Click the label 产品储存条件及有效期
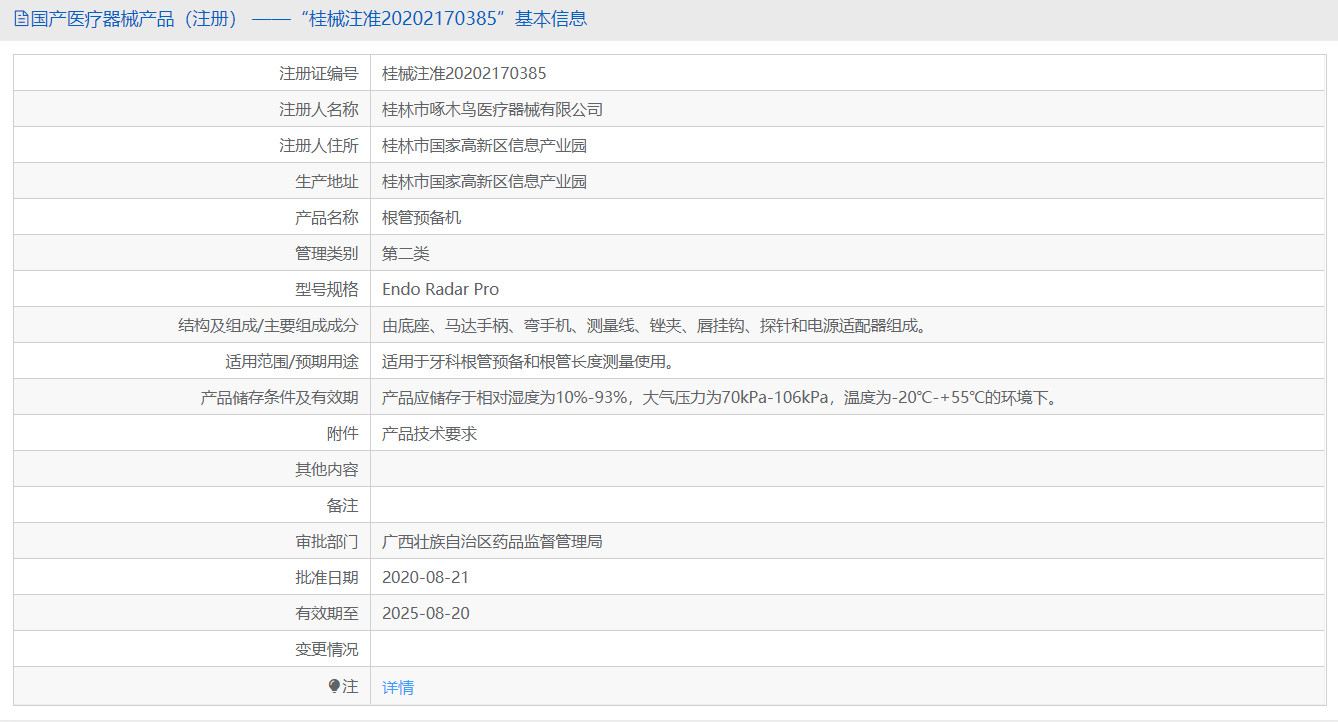This screenshot has width=1338, height=722. click(279, 397)
